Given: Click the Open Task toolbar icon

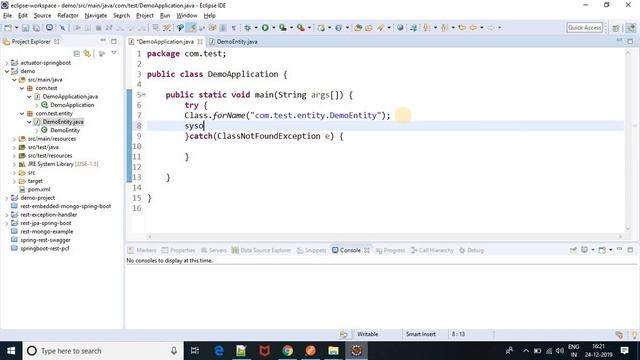Looking at the screenshot, I should click(x=369, y=28).
